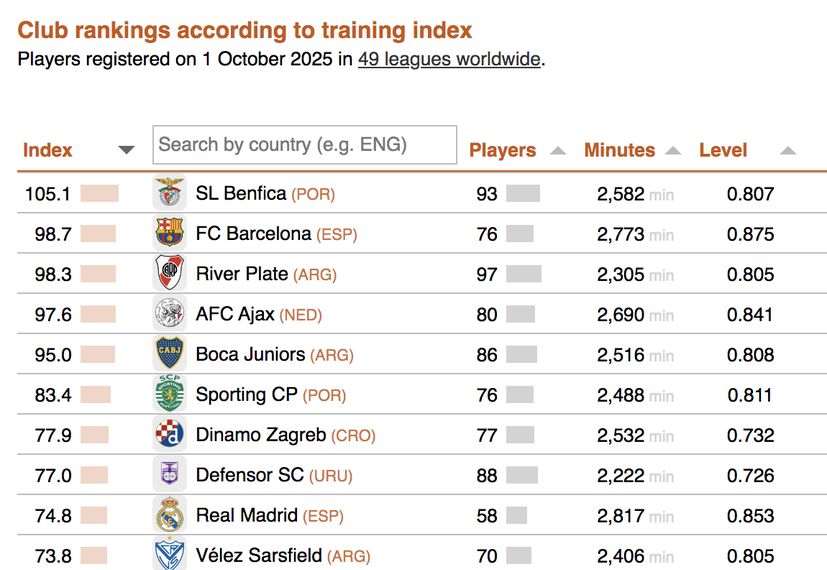The image size is (827, 570).
Task: Click the Dinamo Zagreb club crest
Action: coord(170,435)
